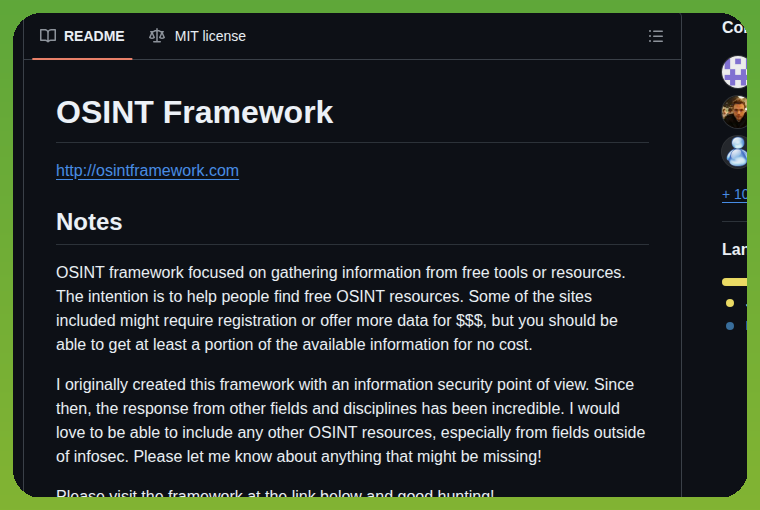Open the outline table of contents icon
The image size is (760, 510).
click(656, 36)
